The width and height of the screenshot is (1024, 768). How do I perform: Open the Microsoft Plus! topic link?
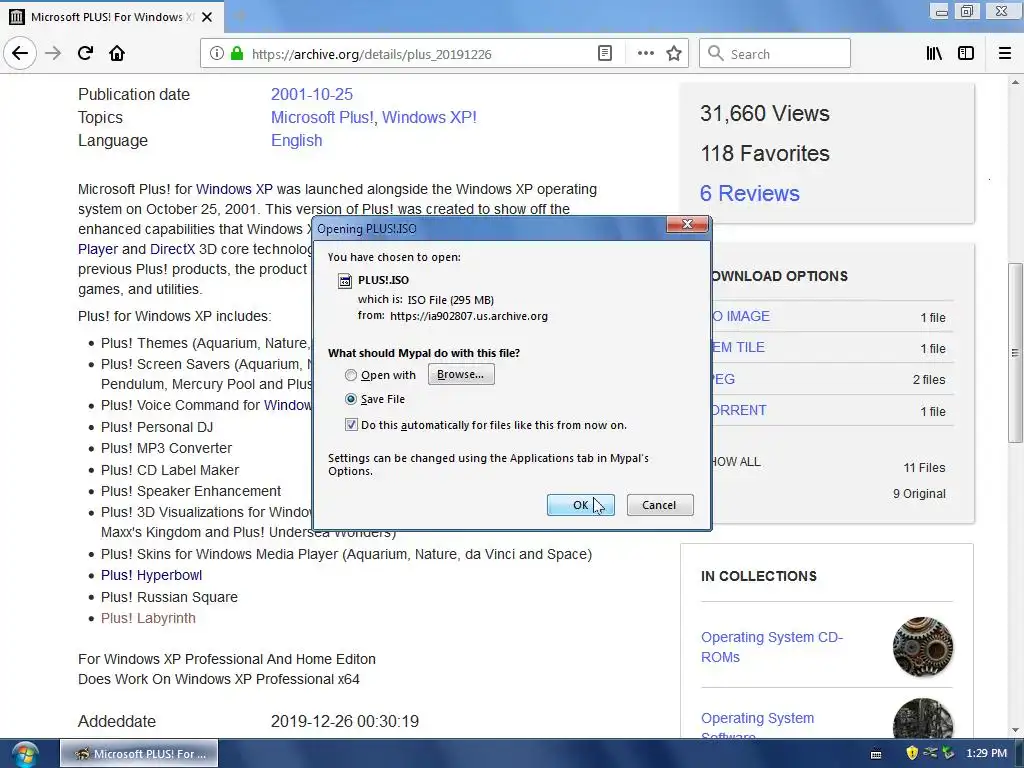pos(322,118)
